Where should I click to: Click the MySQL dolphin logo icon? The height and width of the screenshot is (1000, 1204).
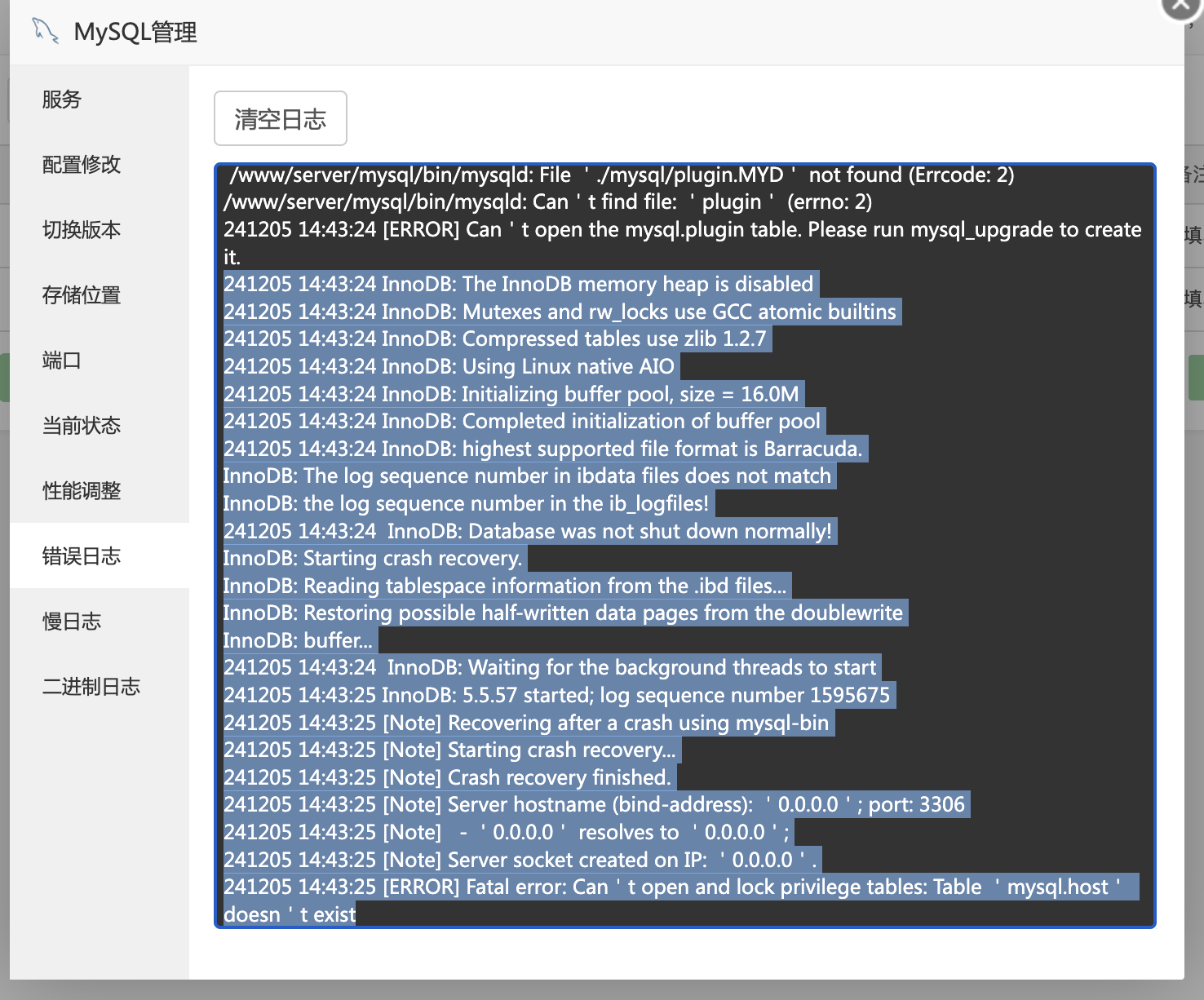point(45,32)
